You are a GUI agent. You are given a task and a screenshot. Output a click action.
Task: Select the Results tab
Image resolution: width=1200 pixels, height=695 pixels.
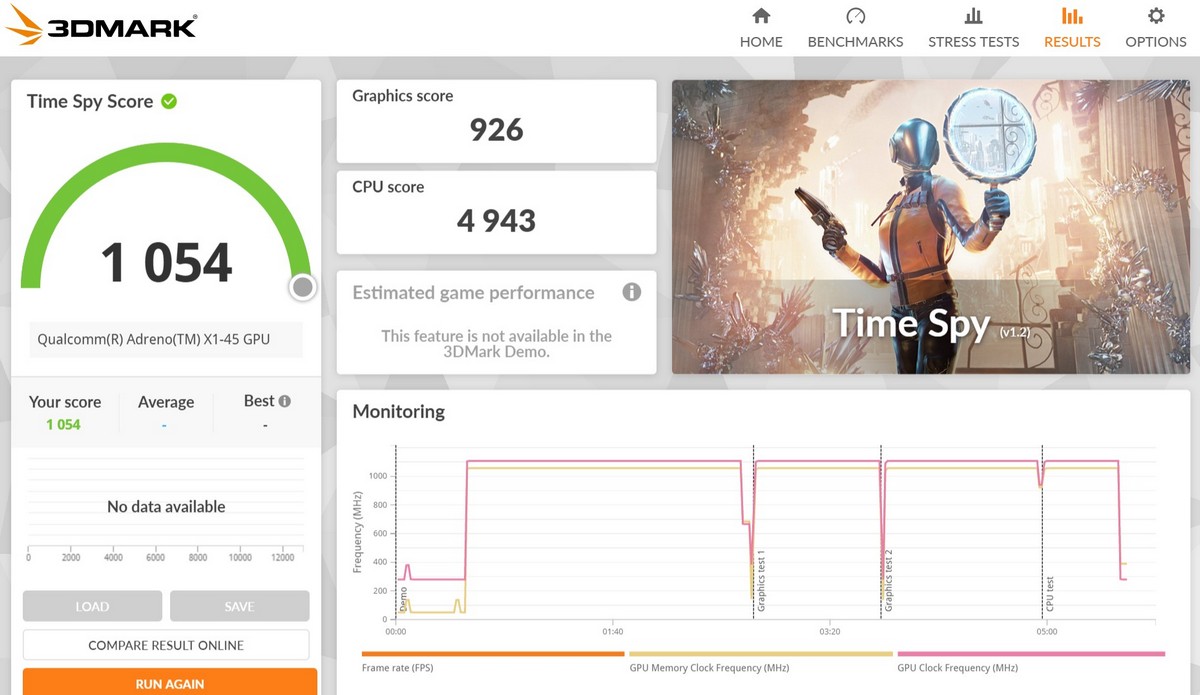(x=1072, y=28)
